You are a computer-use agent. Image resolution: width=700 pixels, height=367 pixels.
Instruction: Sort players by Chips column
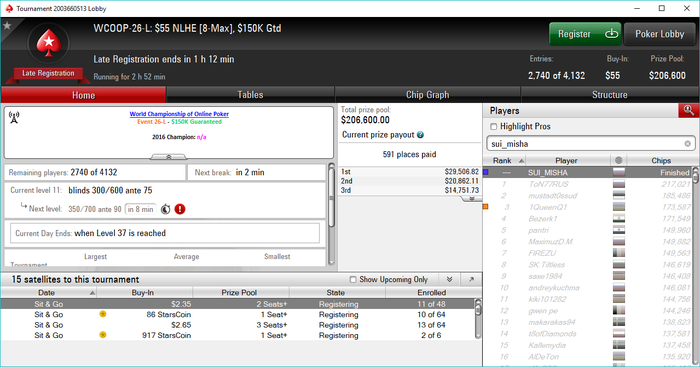click(661, 160)
